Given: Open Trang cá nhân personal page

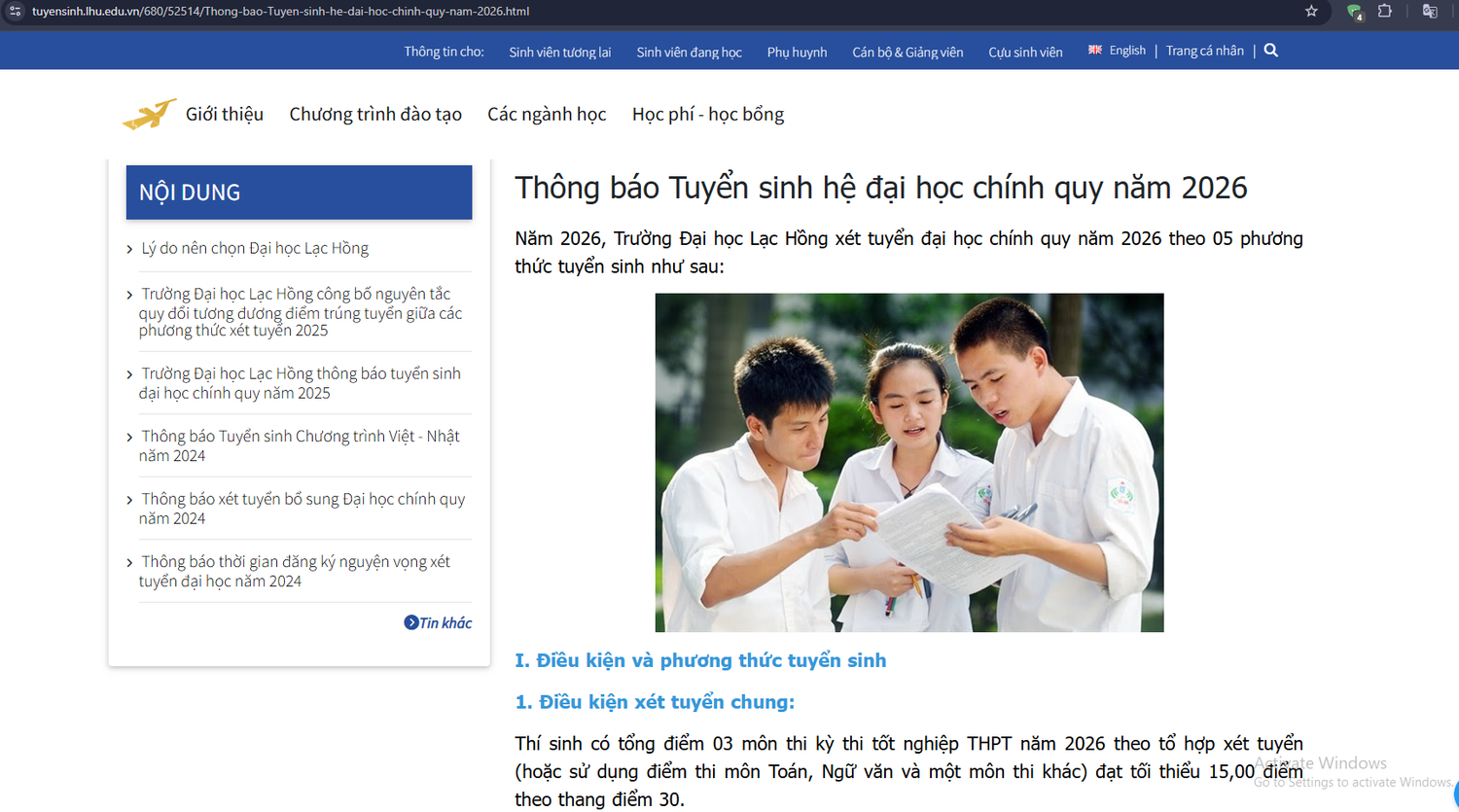Looking at the screenshot, I should pos(1204,51).
